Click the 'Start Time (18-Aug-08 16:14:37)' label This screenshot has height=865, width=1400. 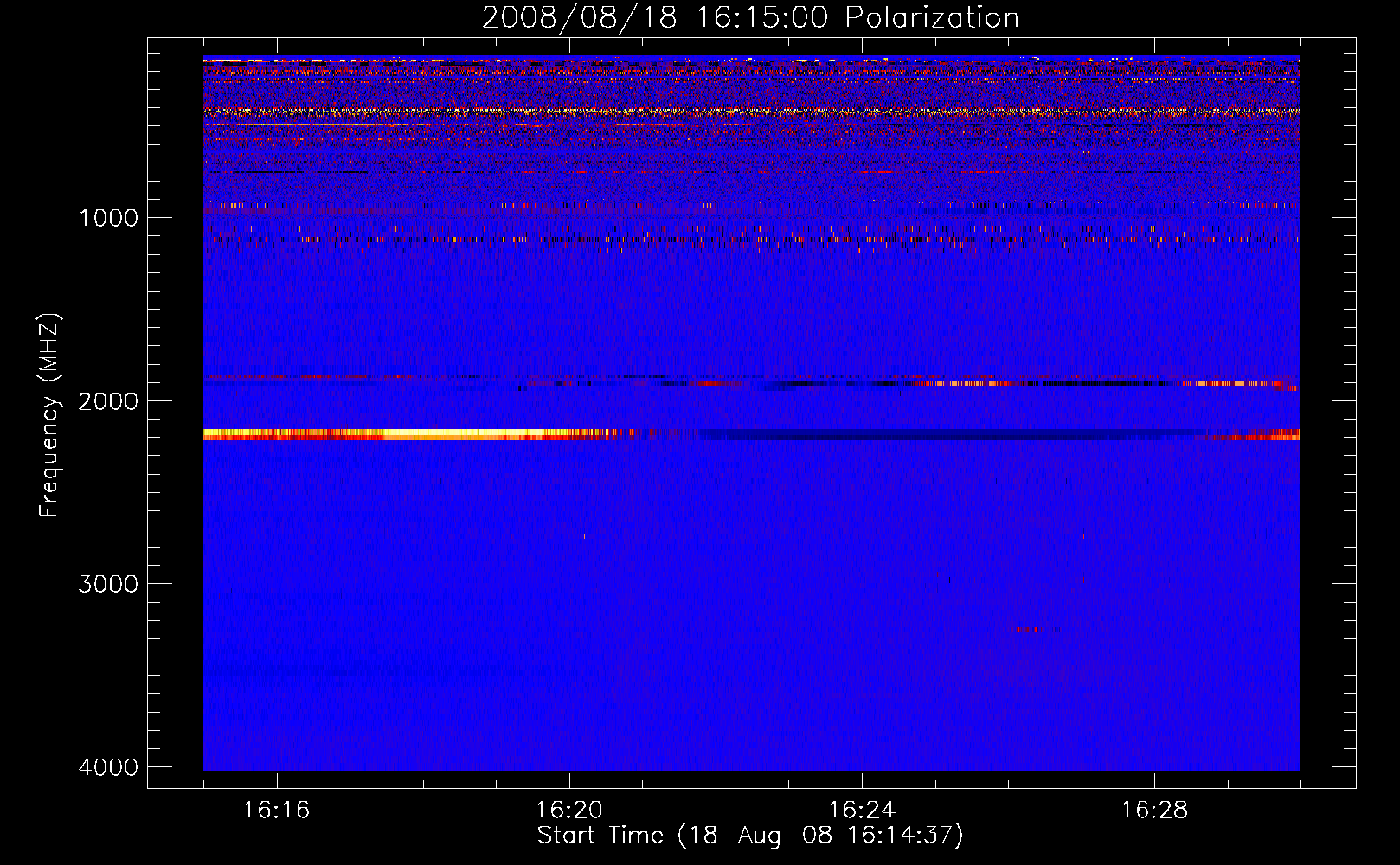point(750,836)
